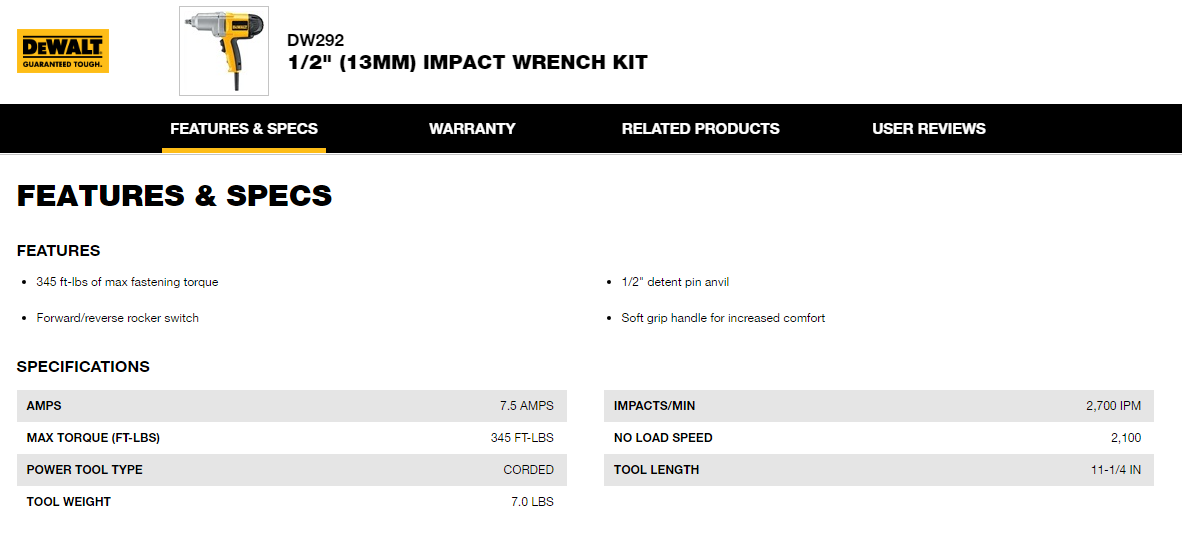Go to the Related Products tab
The width and height of the screenshot is (1182, 547).
[700, 129]
